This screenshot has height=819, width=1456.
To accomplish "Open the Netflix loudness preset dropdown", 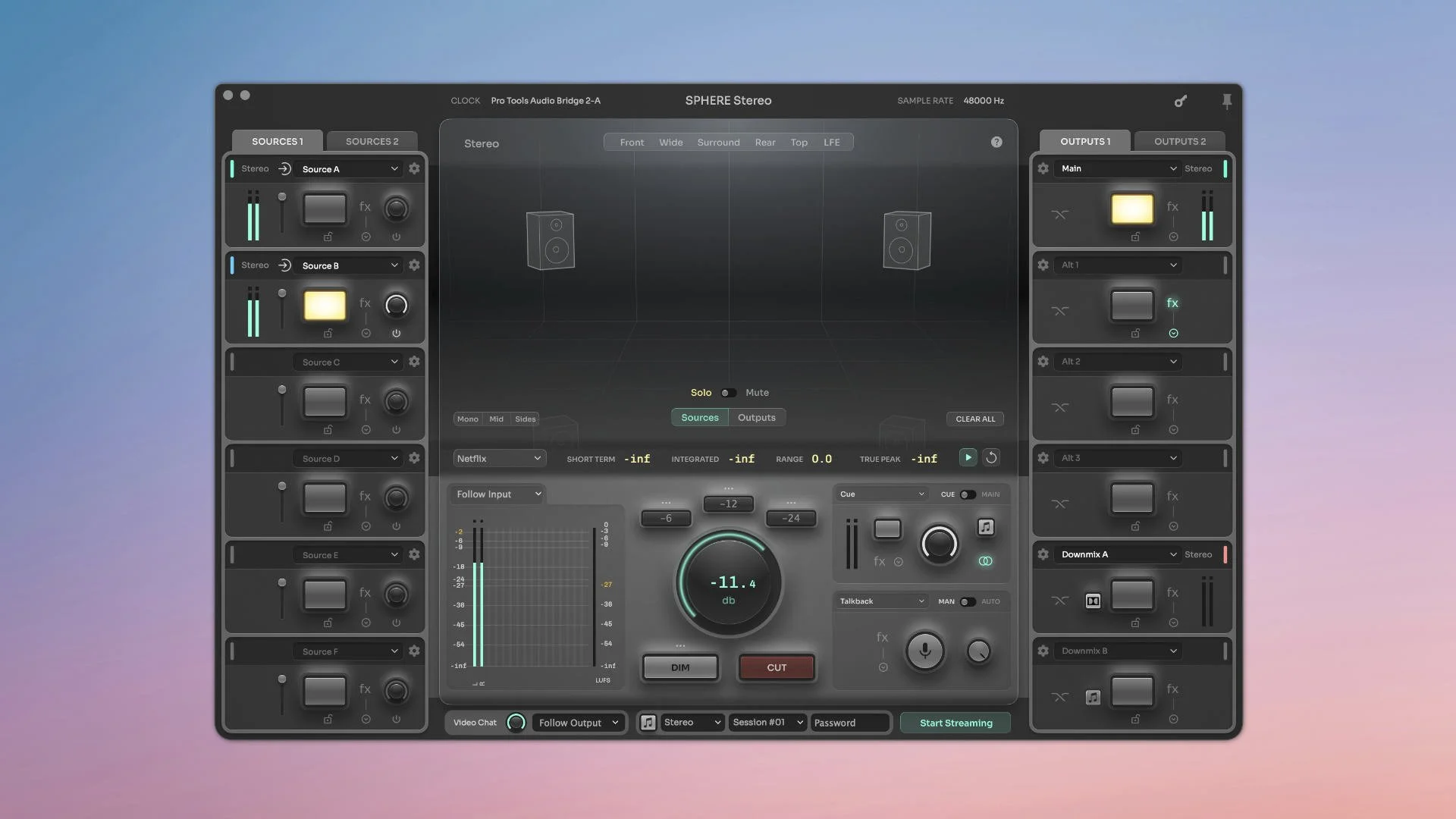I will [x=498, y=458].
